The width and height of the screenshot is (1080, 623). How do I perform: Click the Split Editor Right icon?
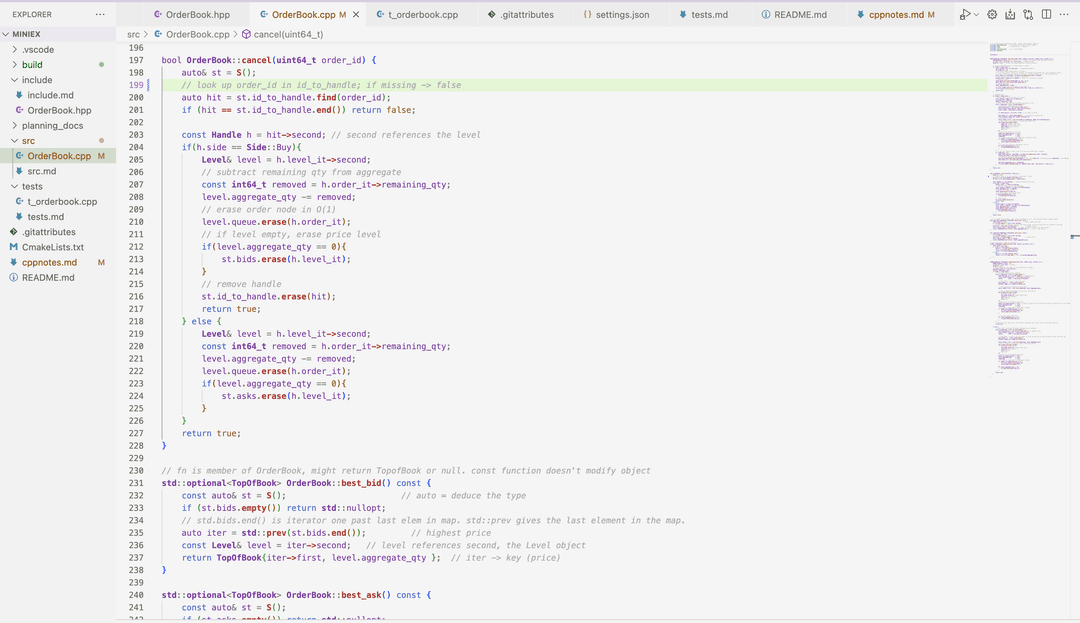[x=1046, y=15]
